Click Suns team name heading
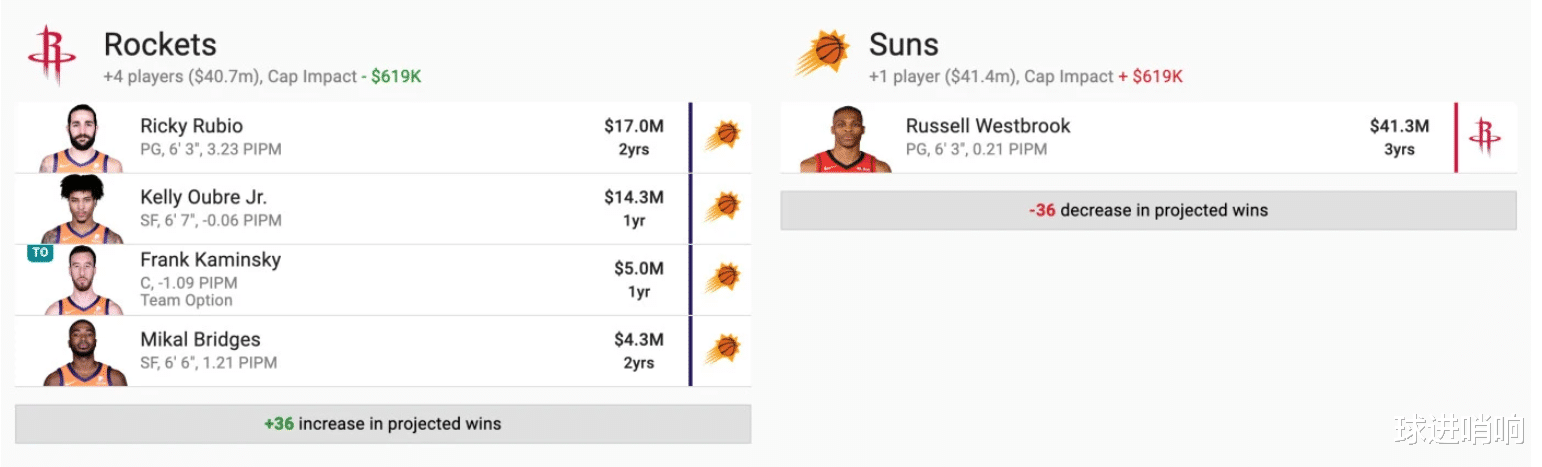This screenshot has height=467, width=1542. coord(904,45)
